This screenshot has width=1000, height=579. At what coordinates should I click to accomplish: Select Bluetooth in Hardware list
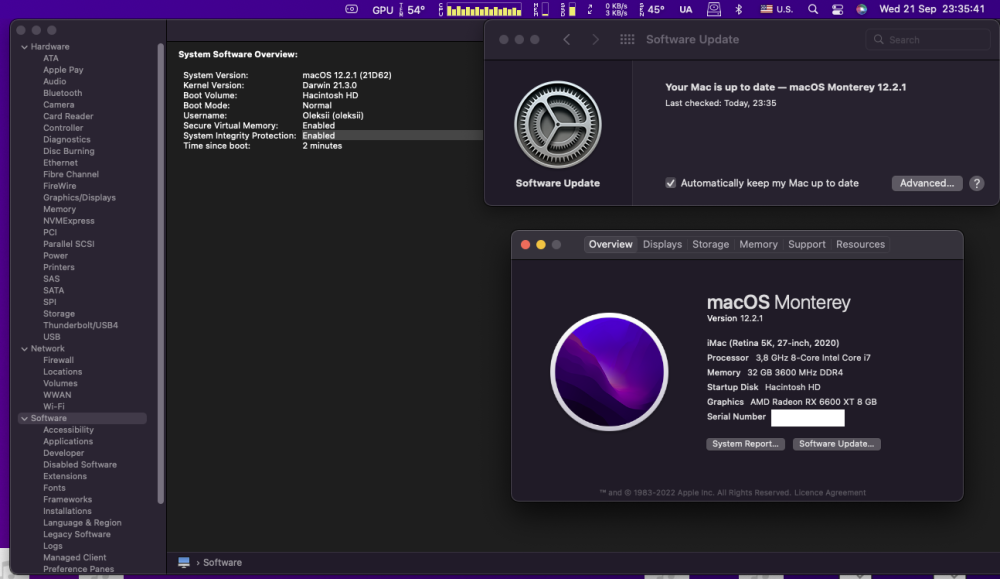coord(62,93)
